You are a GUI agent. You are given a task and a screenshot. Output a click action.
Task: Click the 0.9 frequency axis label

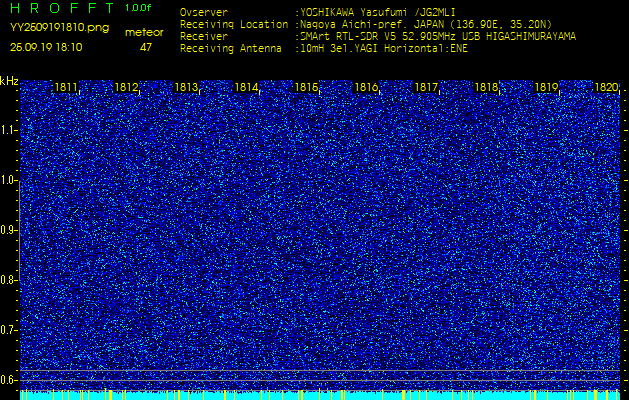[8, 230]
